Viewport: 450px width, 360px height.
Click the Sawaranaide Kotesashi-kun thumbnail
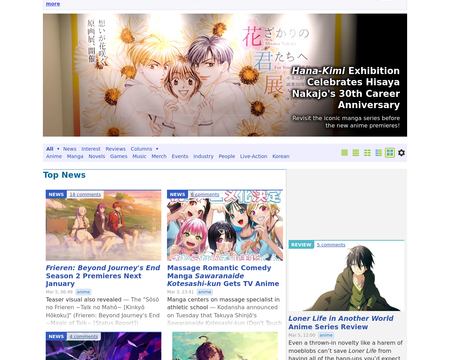(225, 225)
